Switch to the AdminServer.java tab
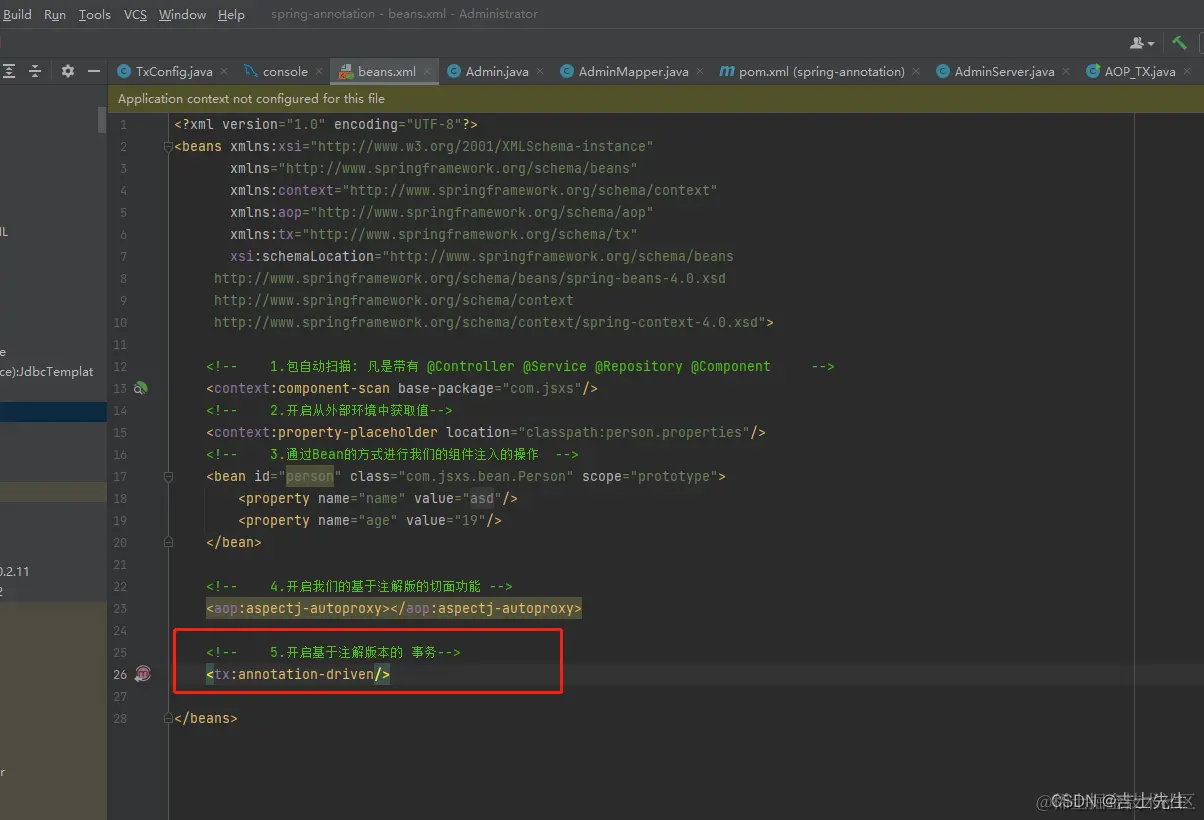The height and width of the screenshot is (820, 1204). click(1004, 72)
